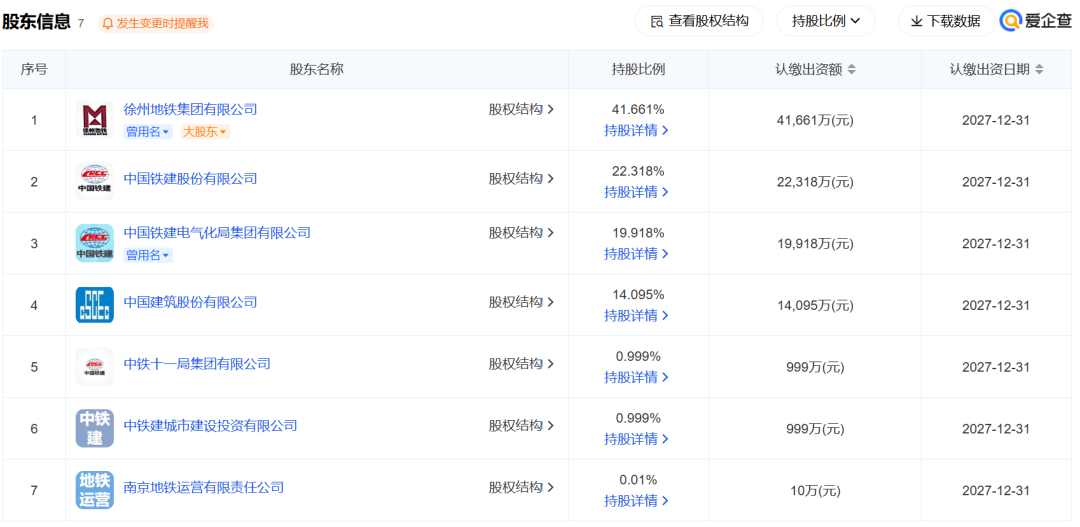Screen dimensions: 1080x527
Task: Click the download arrow icon beside 下载数据
Action: click(916, 21)
